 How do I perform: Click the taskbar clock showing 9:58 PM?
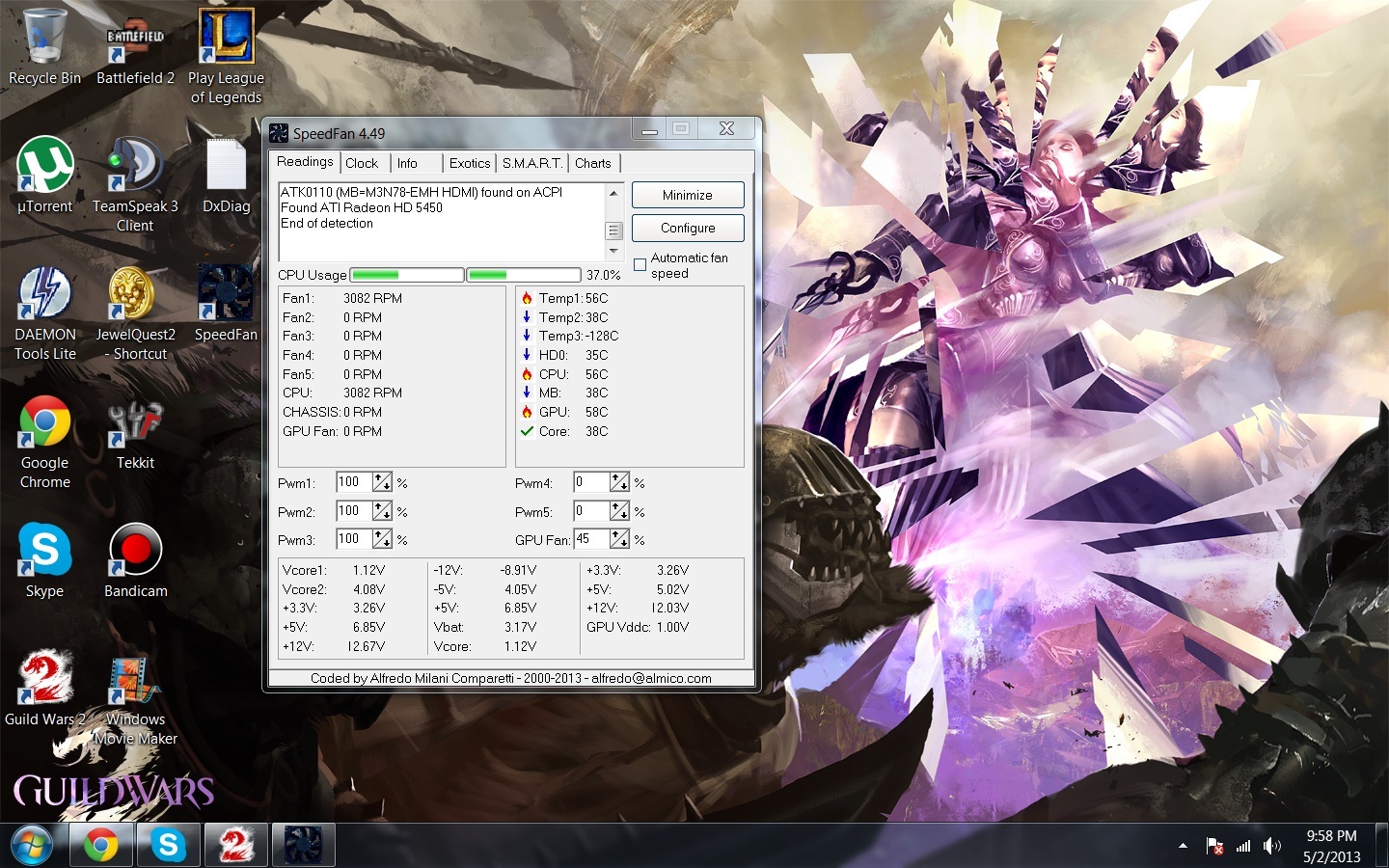[x=1331, y=846]
